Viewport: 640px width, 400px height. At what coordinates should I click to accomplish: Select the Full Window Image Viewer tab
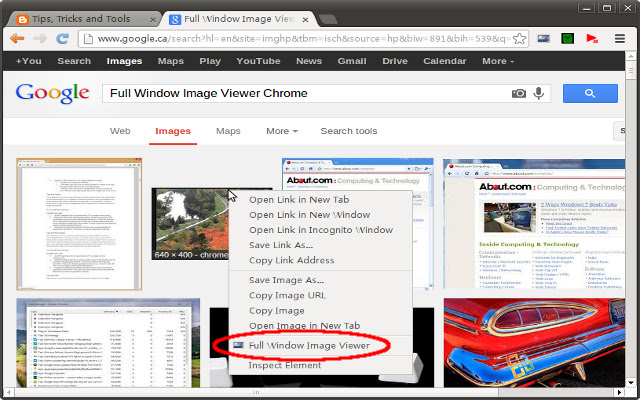point(239,19)
